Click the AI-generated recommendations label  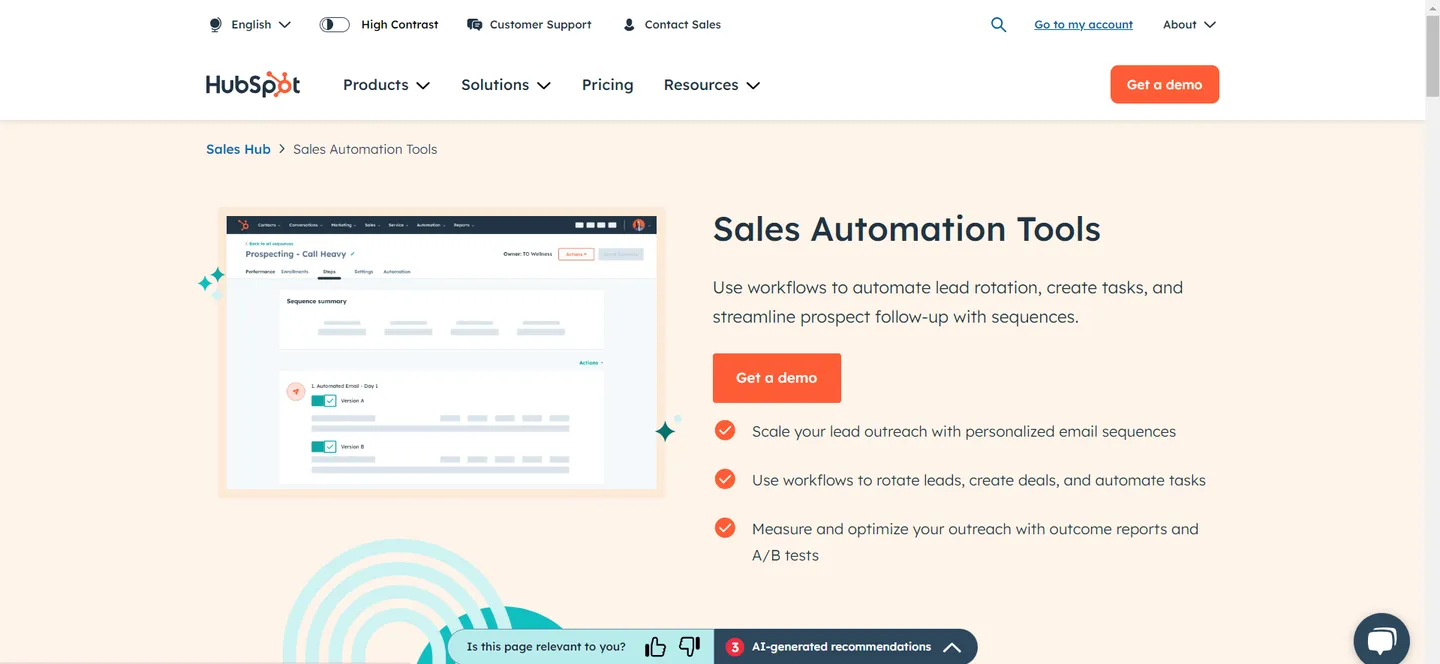tap(841, 647)
